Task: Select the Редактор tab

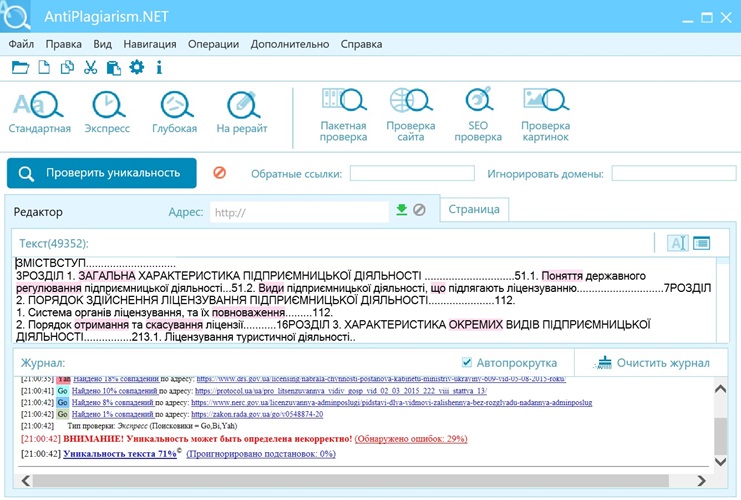Action: coord(38,212)
